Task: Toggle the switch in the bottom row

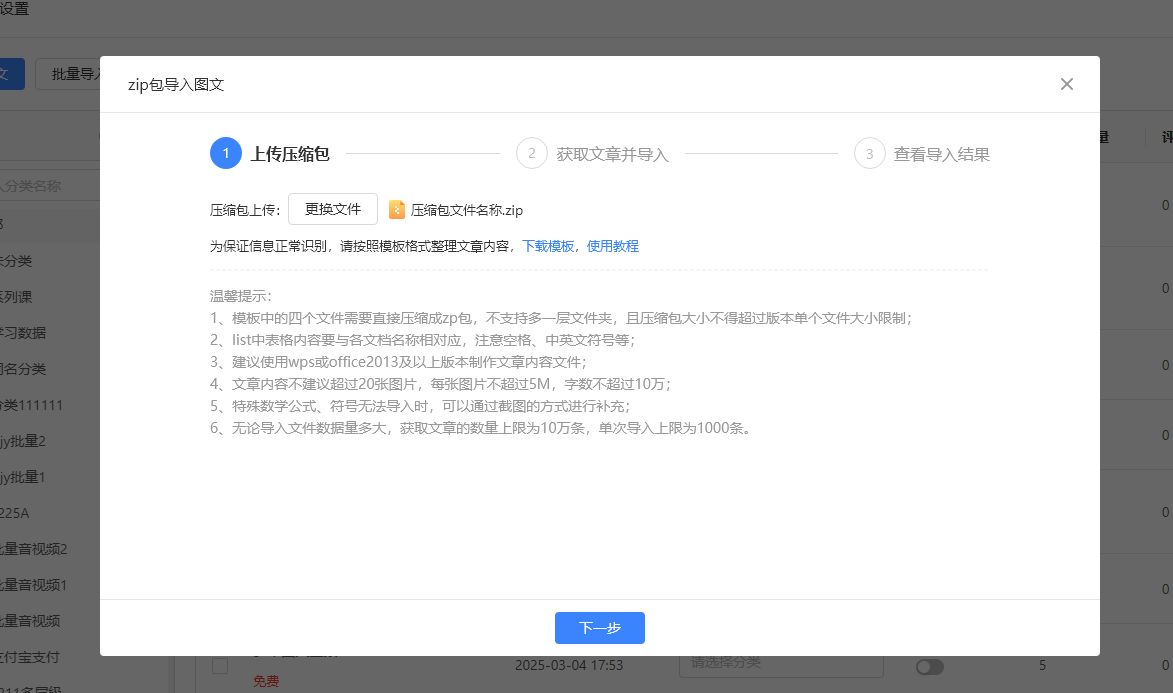Action: [929, 667]
